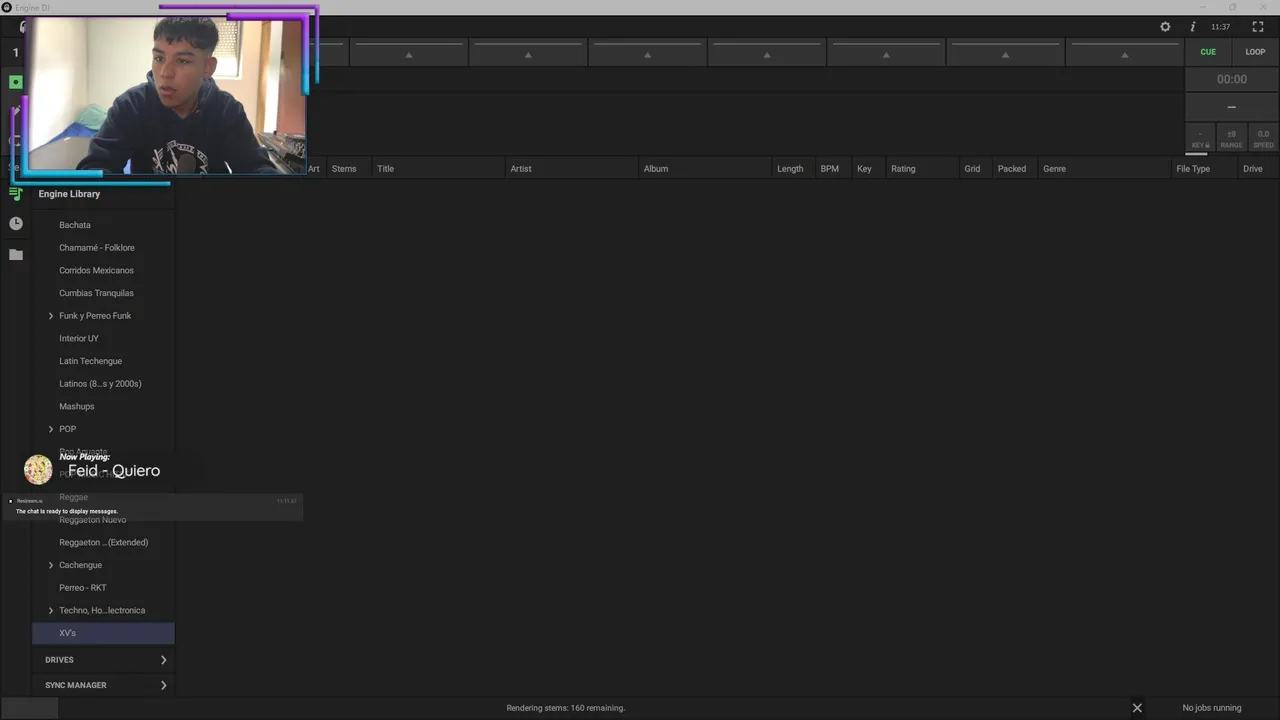Select the Reggaeton ...(Extended) playlist
The width and height of the screenshot is (1280, 720).
[104, 542]
